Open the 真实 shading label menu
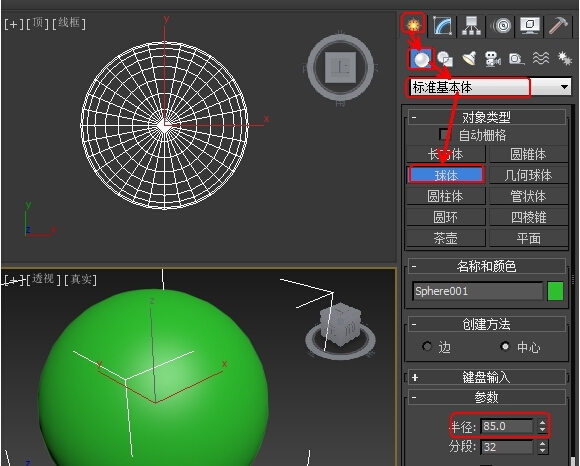Viewport: 580px width, 466px height. [x=80, y=279]
